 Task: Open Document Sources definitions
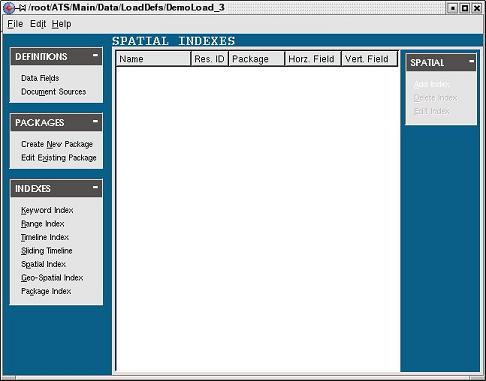tap(54, 92)
